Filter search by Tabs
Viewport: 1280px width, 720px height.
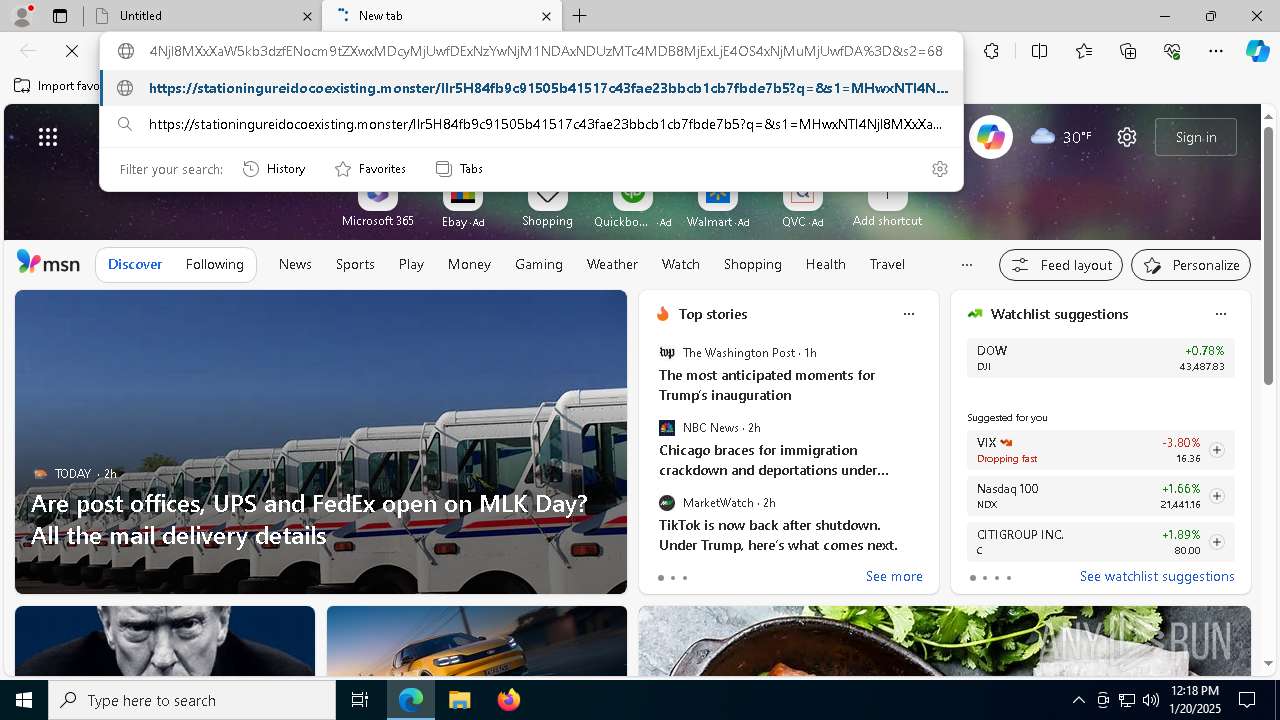[x=459, y=169]
